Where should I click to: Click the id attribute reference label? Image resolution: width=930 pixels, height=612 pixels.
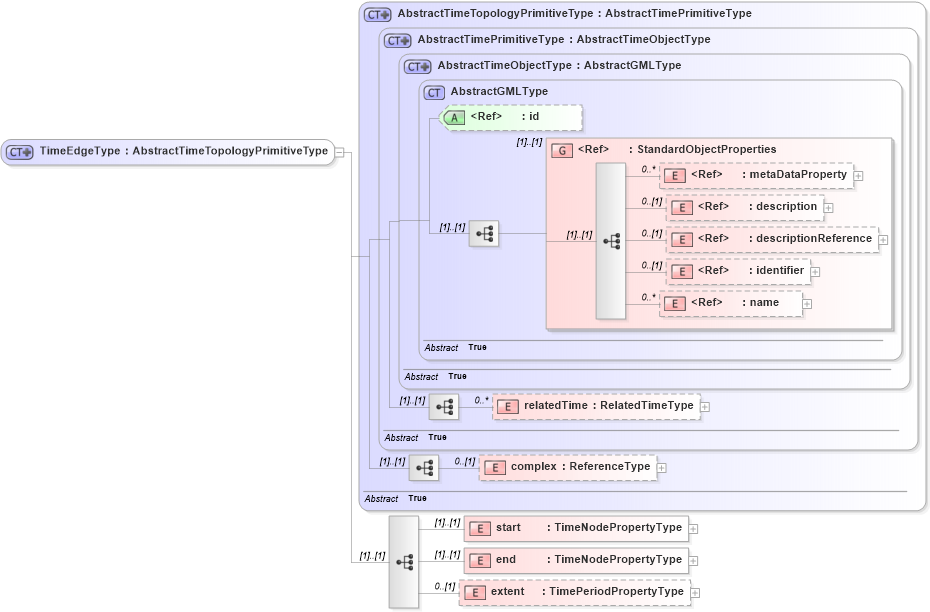point(505,116)
